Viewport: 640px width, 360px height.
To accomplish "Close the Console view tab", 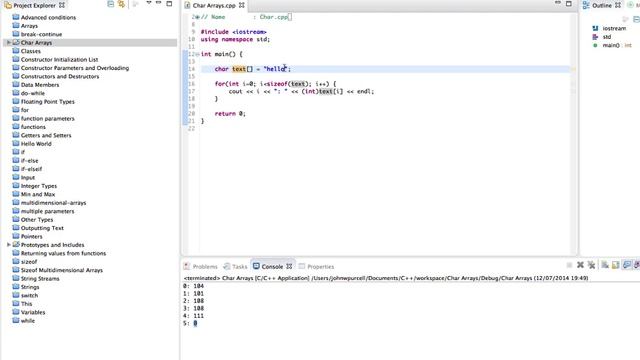I will click(x=289, y=267).
